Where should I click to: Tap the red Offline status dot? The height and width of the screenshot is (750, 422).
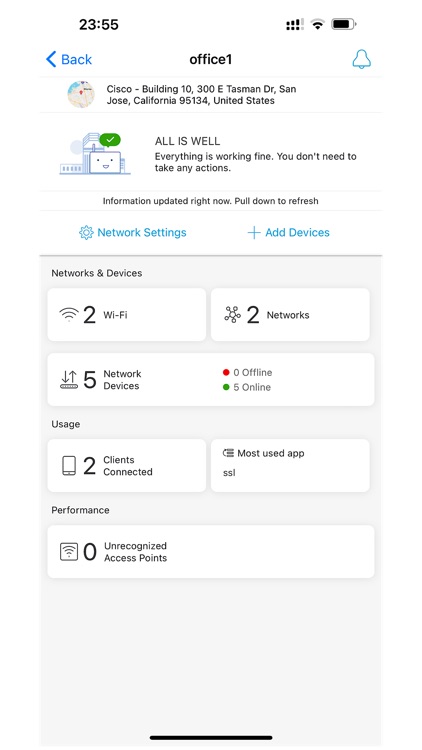click(x=226, y=372)
